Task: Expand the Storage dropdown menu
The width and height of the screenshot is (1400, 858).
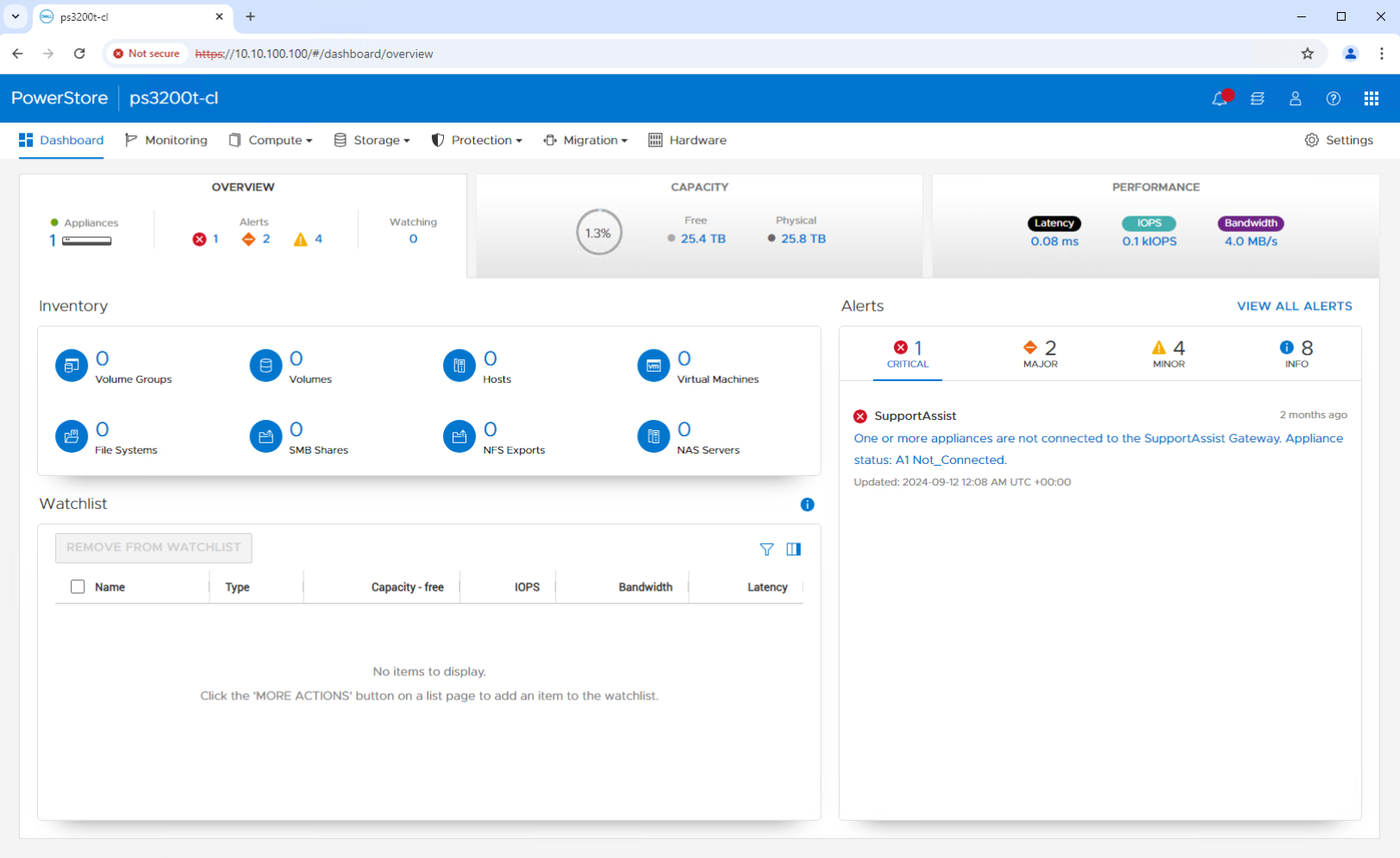Action: pos(372,140)
